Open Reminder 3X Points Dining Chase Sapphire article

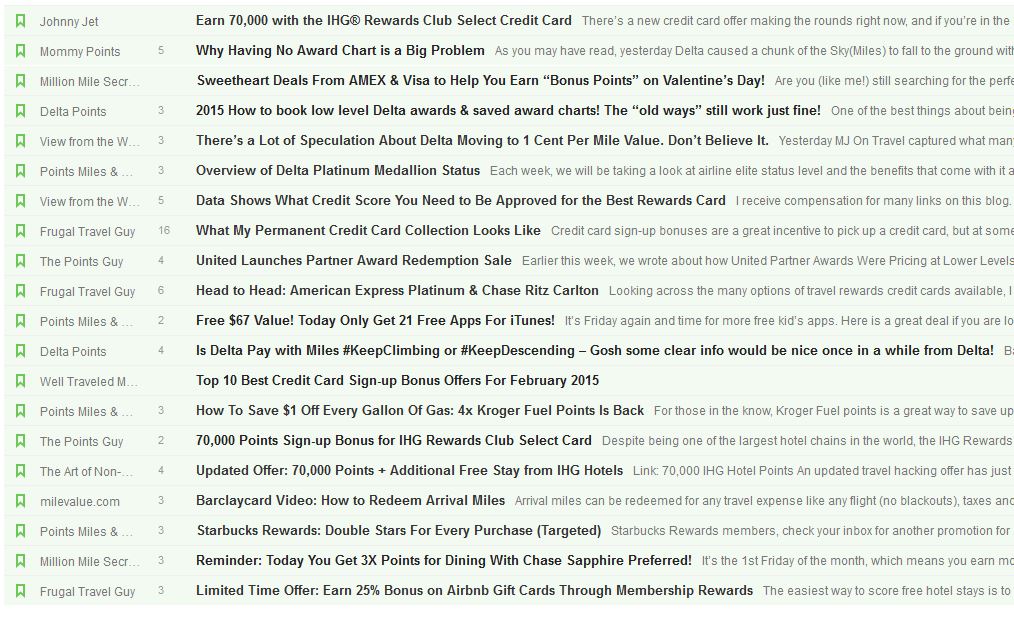click(444, 561)
